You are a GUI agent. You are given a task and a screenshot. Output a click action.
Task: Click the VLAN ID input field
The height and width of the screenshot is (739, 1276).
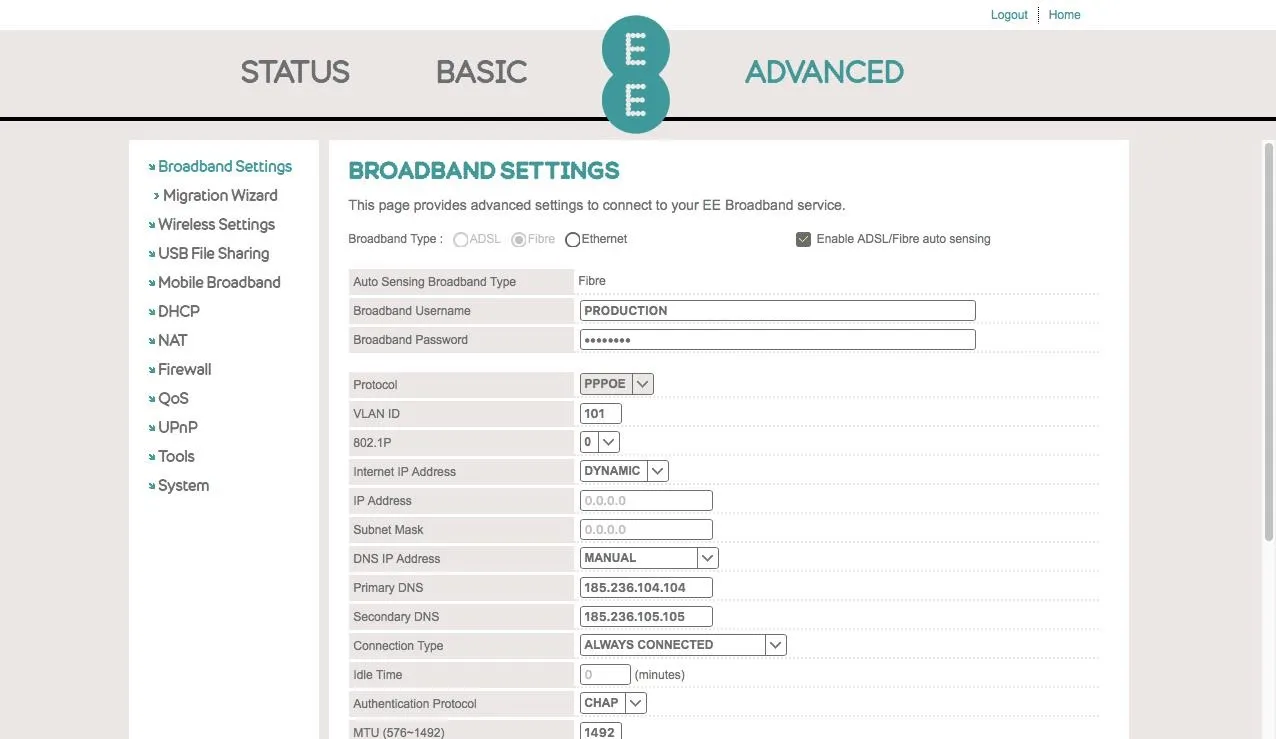point(601,413)
